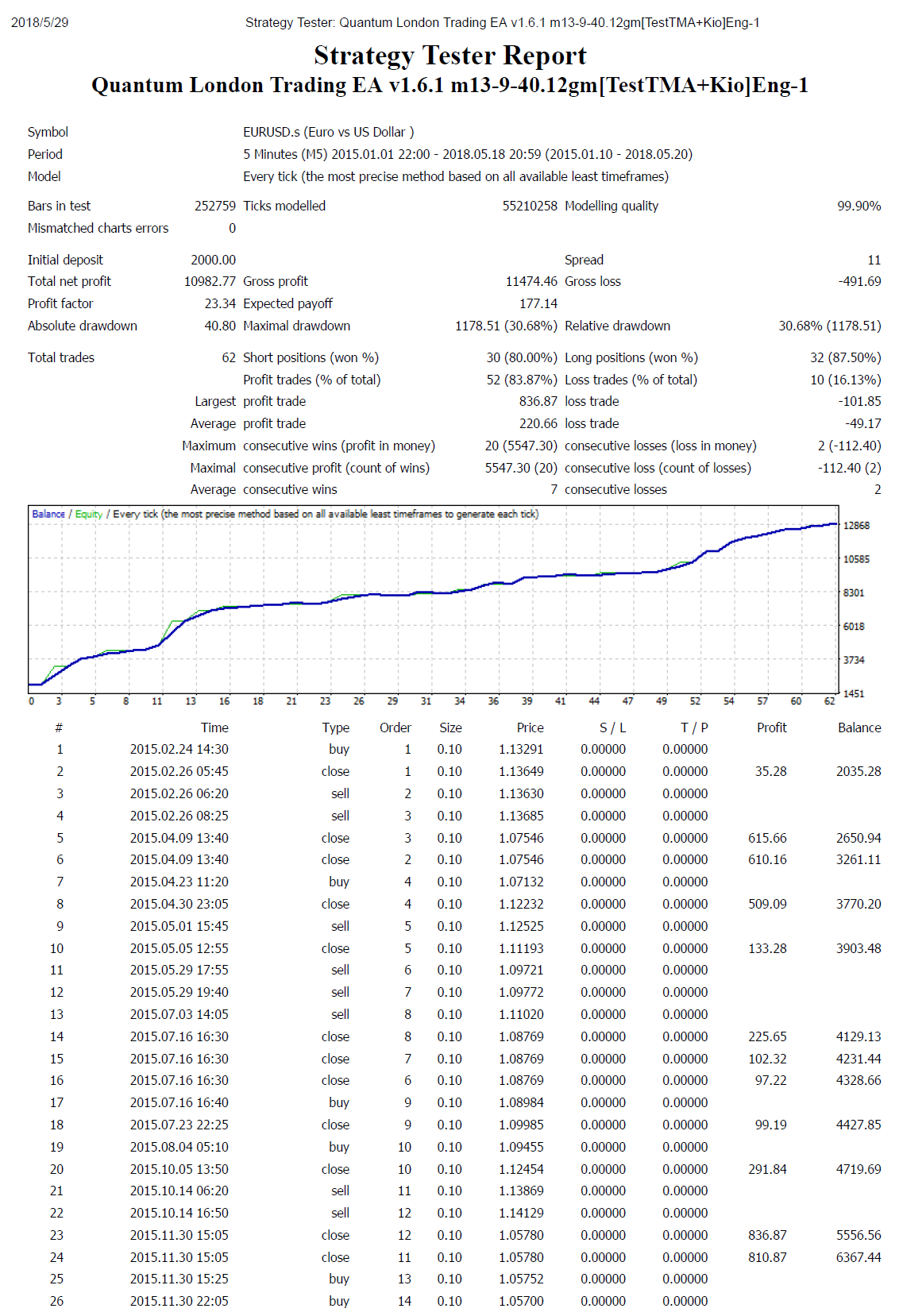Click price 1.14129 in row 22
Viewport: 899px width, 1316px height.
click(x=521, y=1213)
